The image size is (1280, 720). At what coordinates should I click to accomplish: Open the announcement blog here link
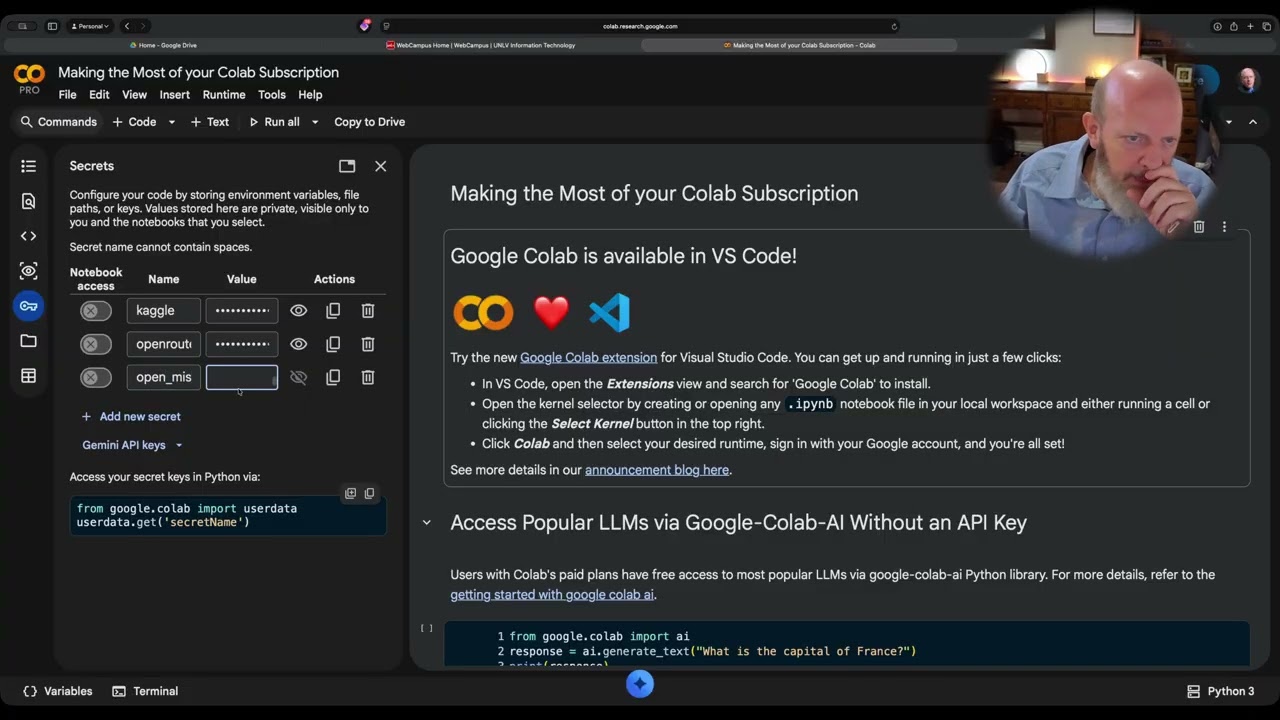click(657, 469)
